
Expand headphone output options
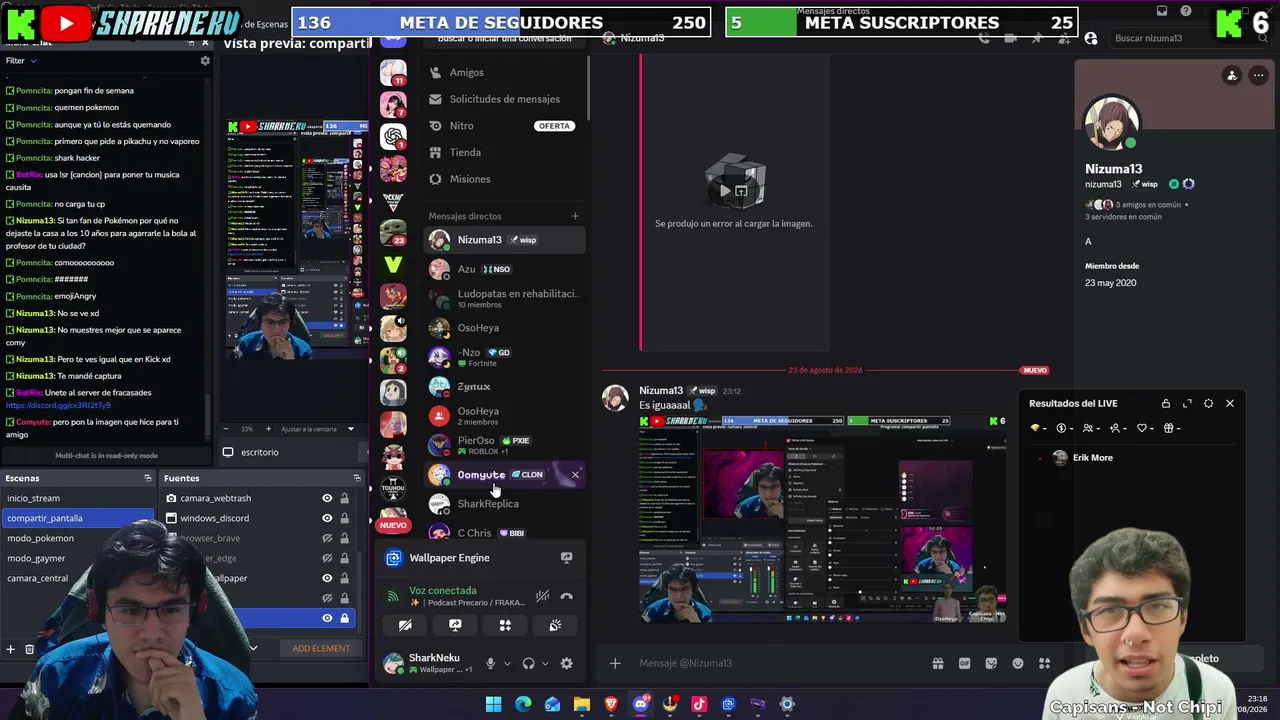tap(545, 664)
